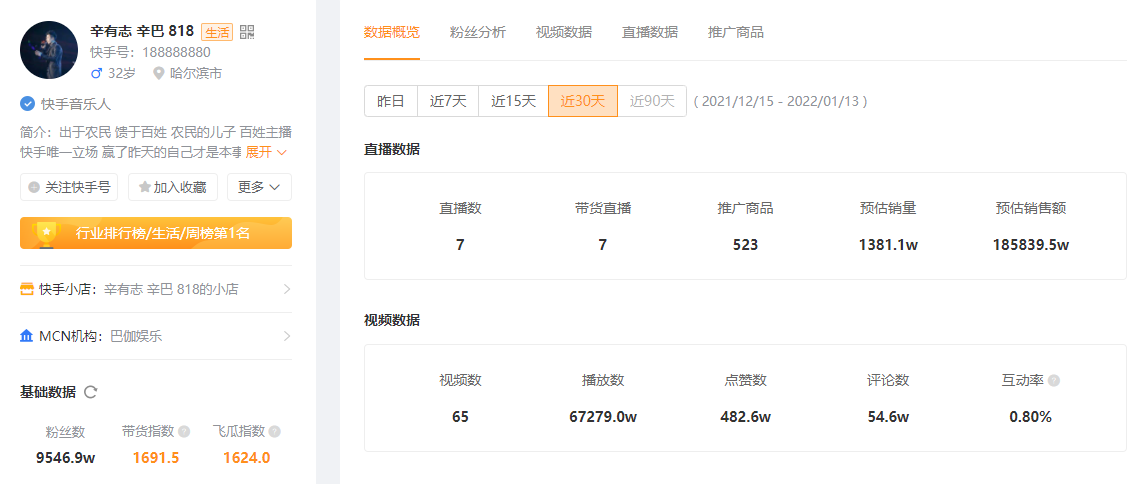1138x484 pixels.
Task: Click the help icon beside 带货指数
Action: [x=184, y=432]
